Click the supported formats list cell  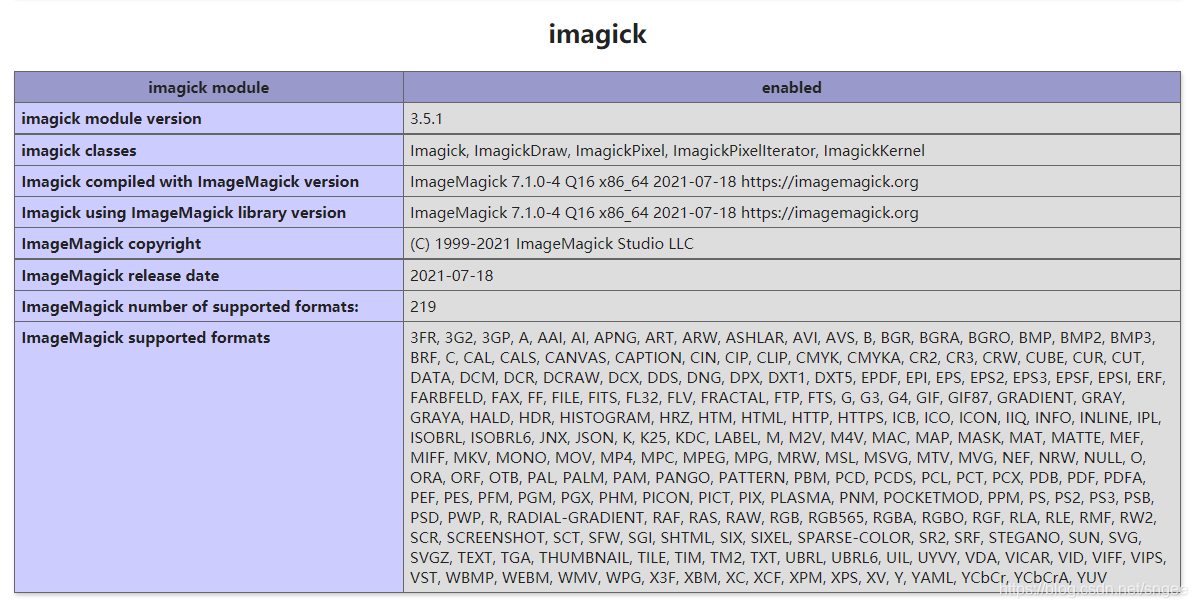(x=792, y=457)
